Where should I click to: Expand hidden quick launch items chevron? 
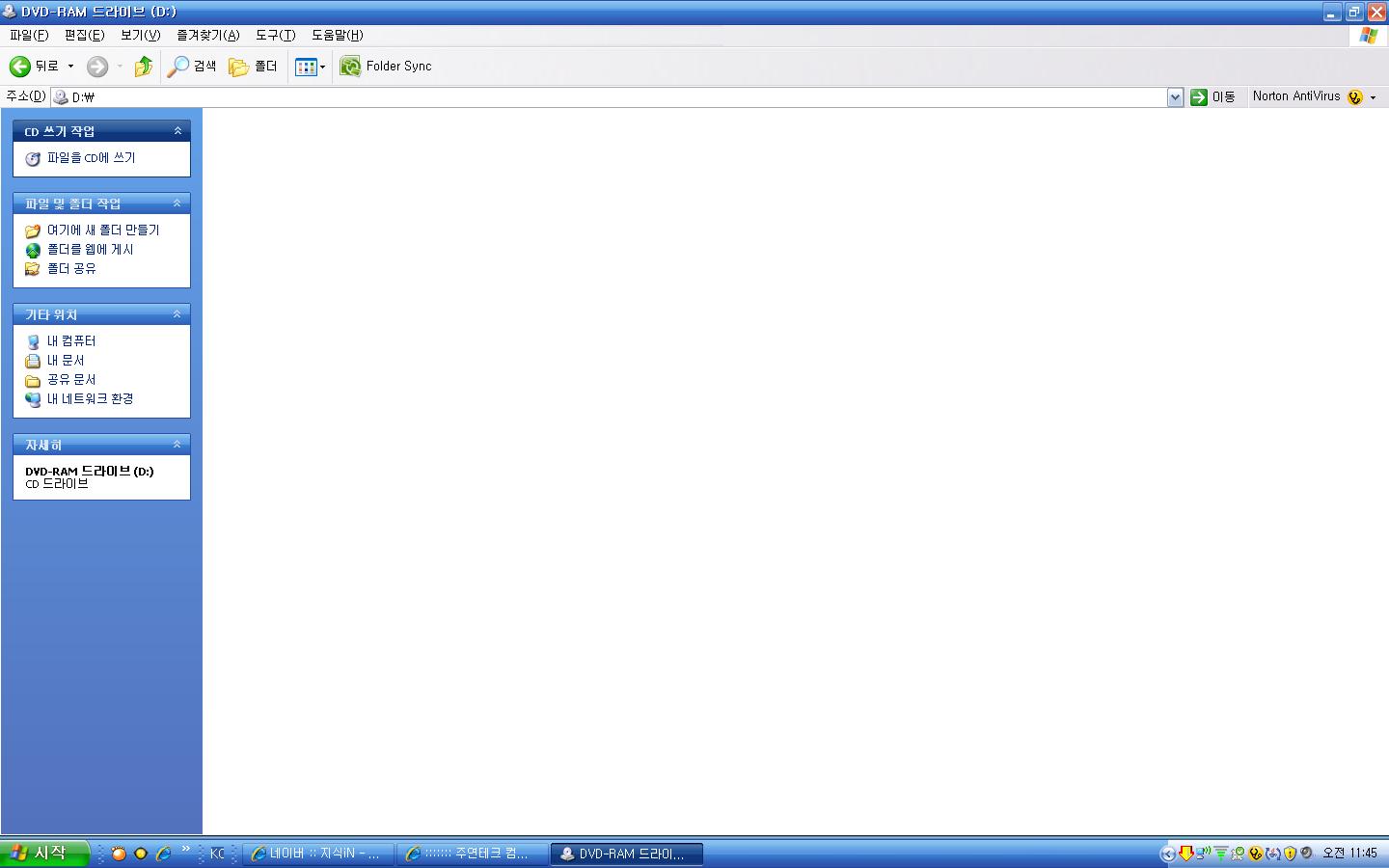click(x=186, y=849)
